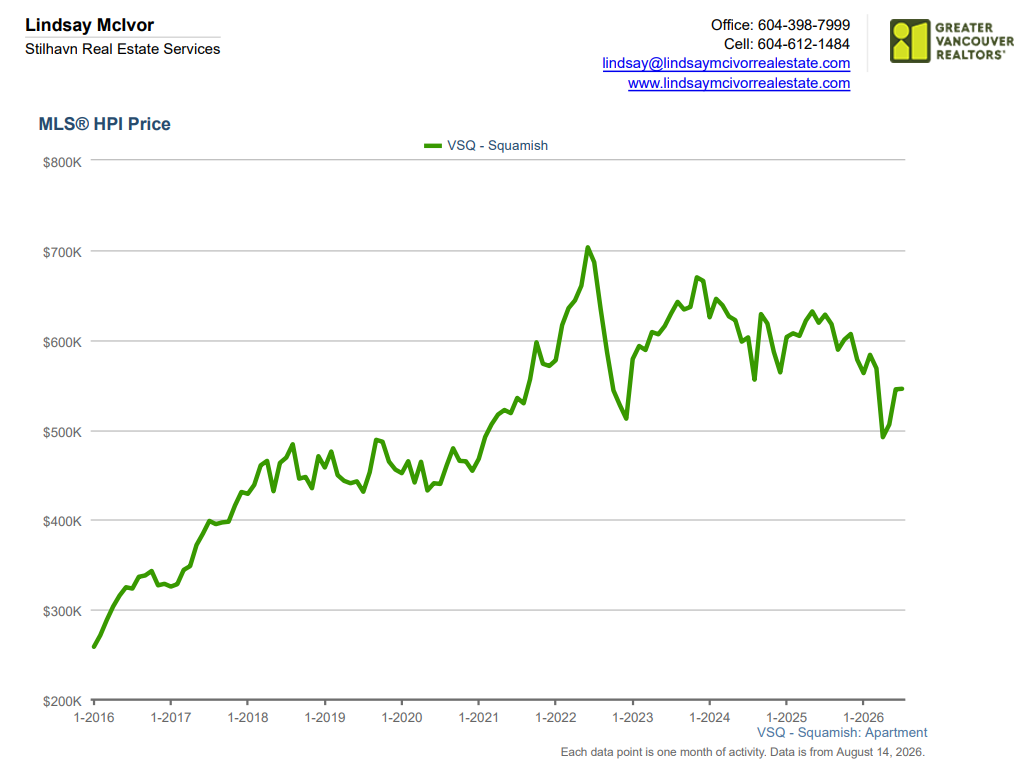Viewport: 1021px width, 767px height.
Task: Click the Cell phone number 604-612-1484
Action: (804, 44)
